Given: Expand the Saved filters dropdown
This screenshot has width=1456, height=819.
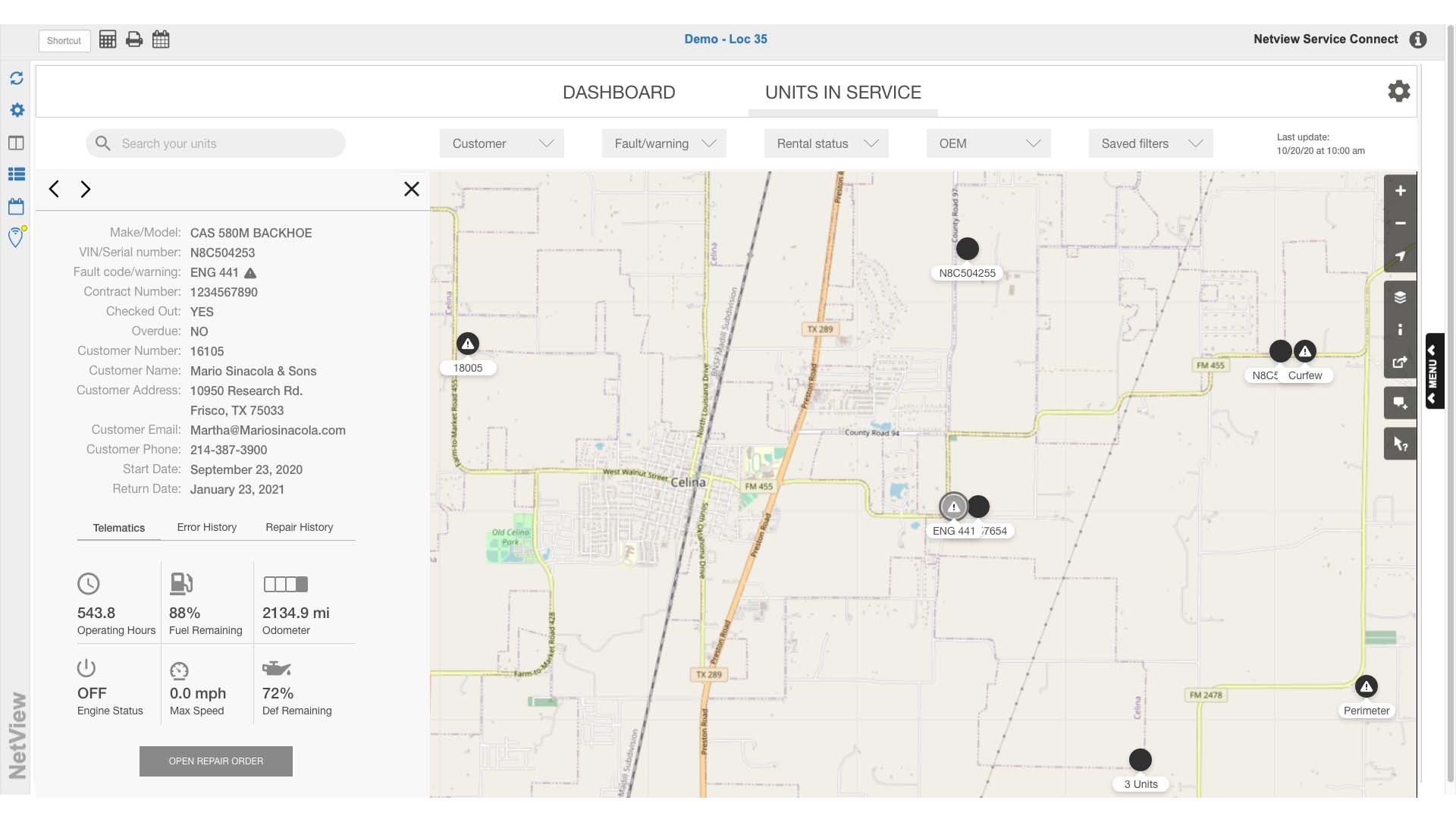Looking at the screenshot, I should tap(1150, 143).
